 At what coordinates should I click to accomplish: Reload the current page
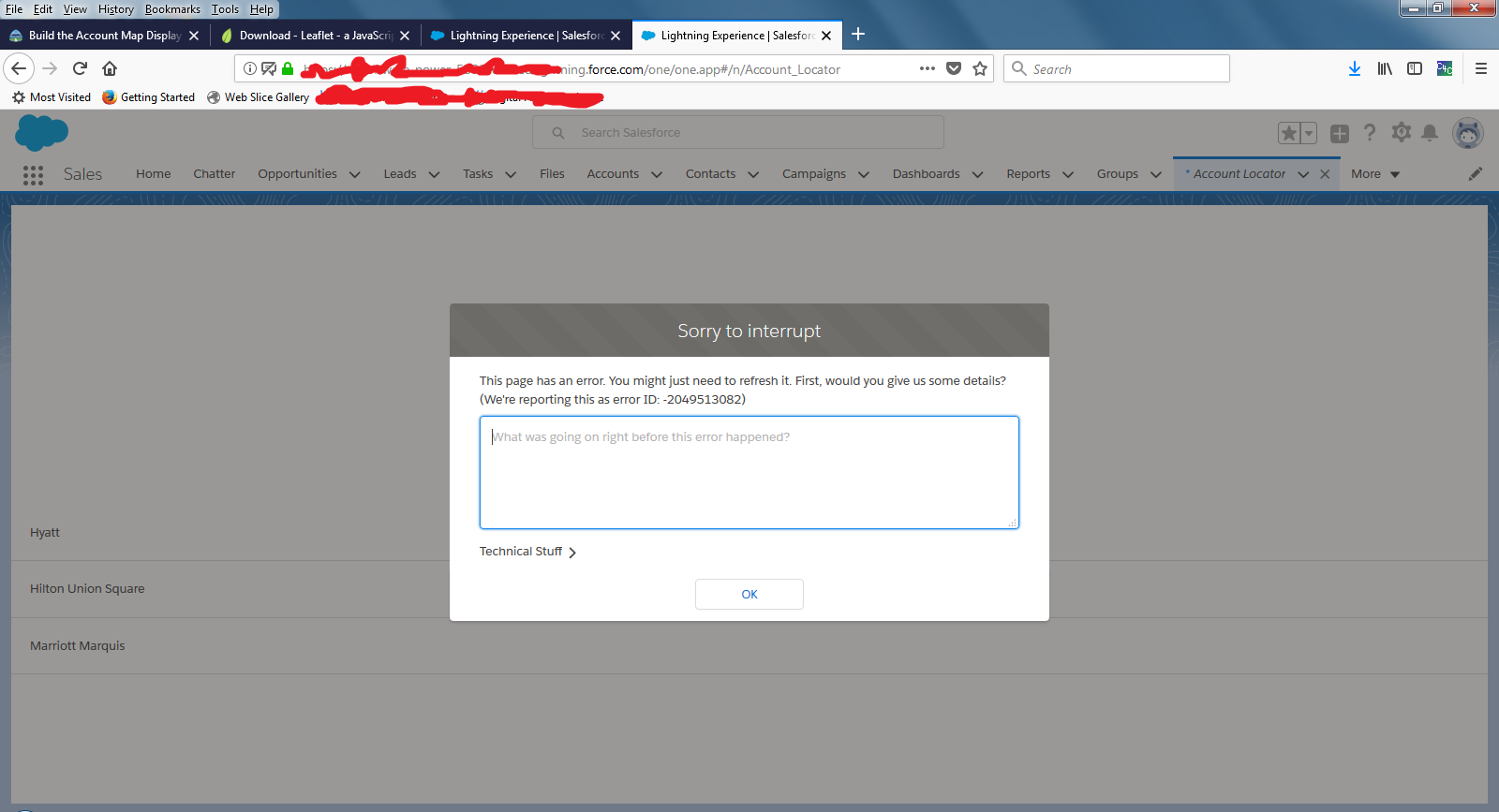(80, 68)
